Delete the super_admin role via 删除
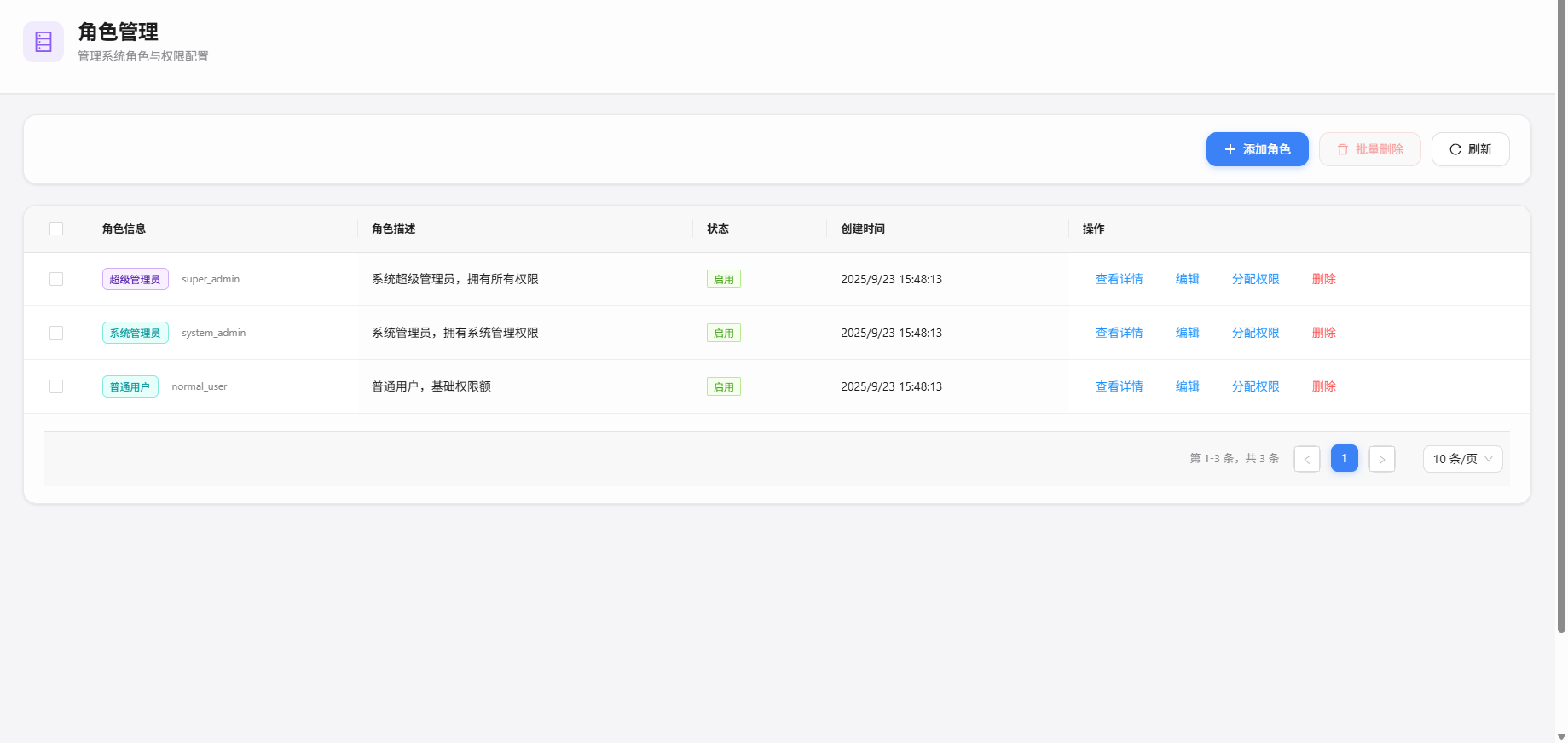The width and height of the screenshot is (1568, 743). point(1323,279)
